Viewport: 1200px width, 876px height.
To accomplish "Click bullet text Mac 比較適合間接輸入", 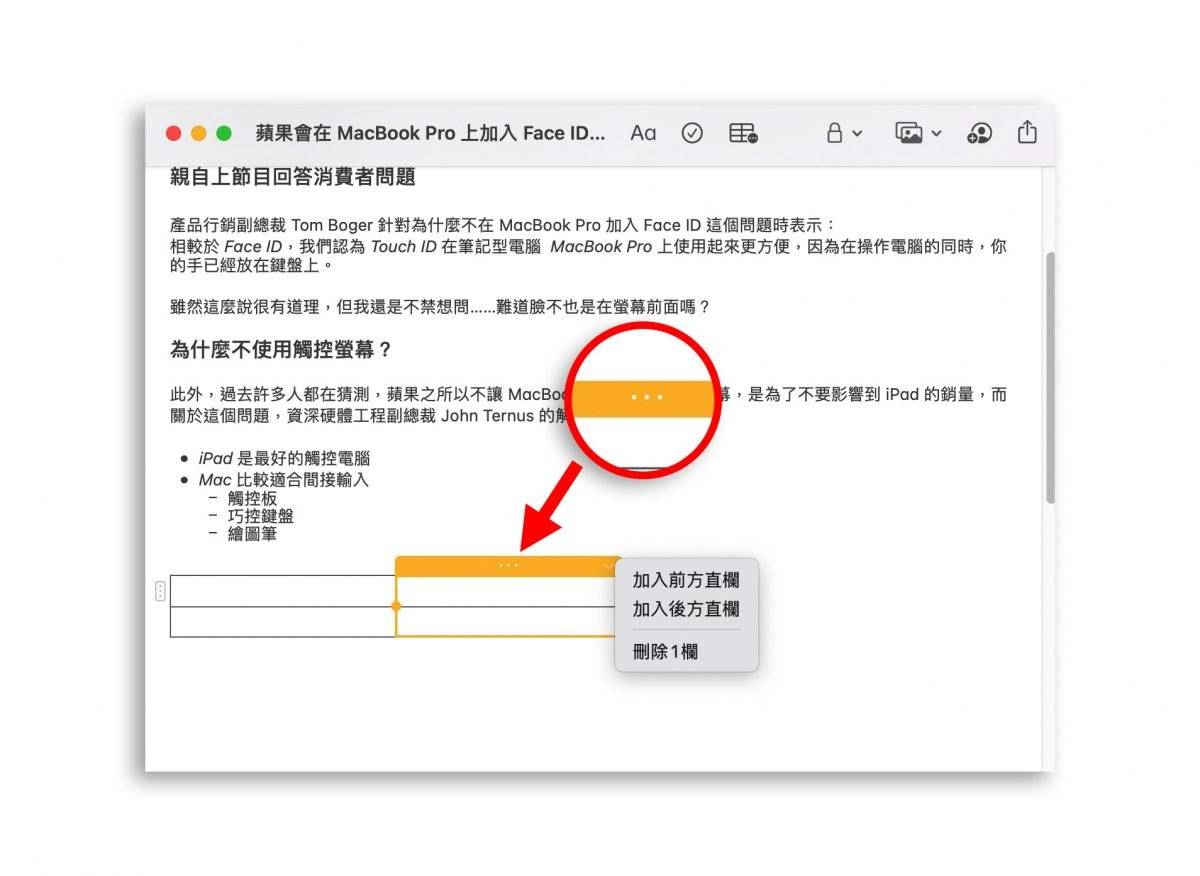I will coord(284,480).
